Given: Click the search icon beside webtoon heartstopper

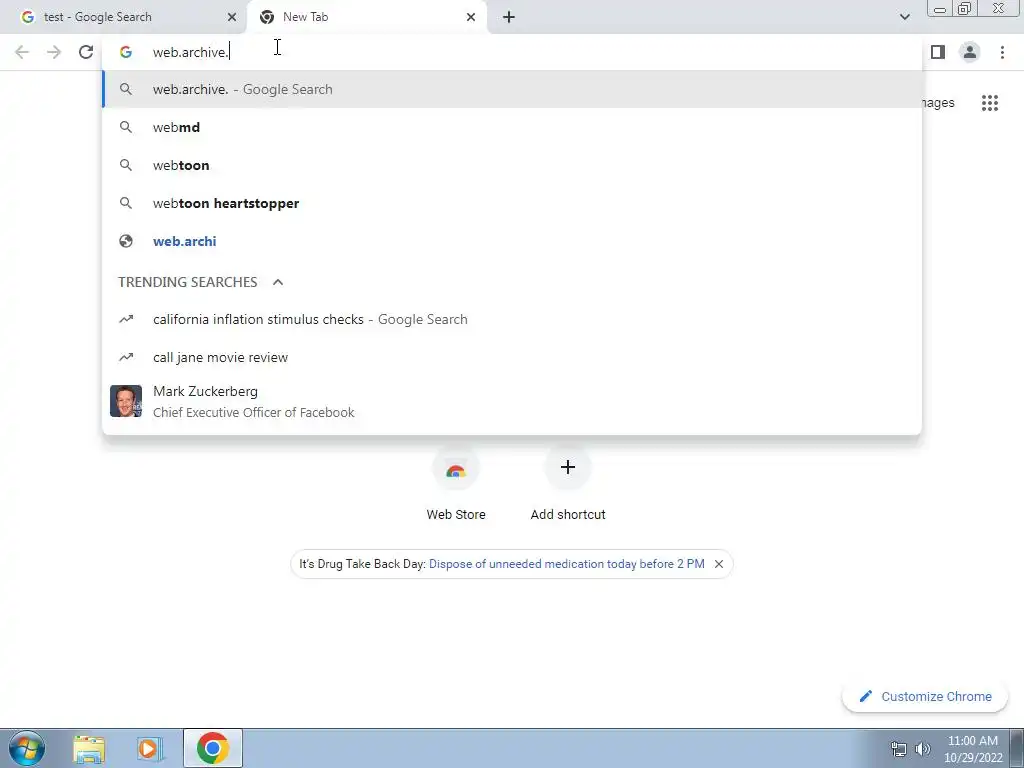Looking at the screenshot, I should coord(126,203).
